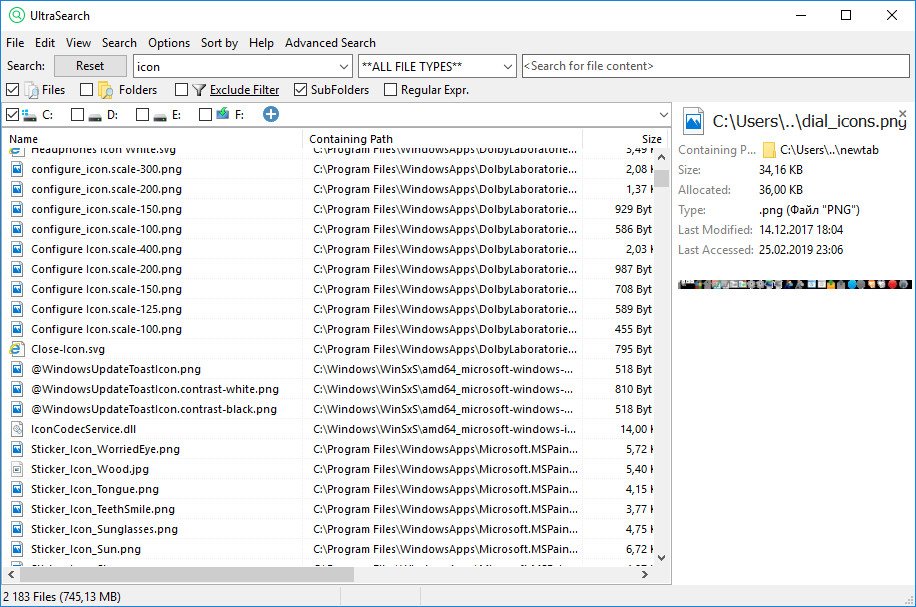Click the yellow folder icon in details panel
Screen dimensions: 916x607
pos(769,150)
